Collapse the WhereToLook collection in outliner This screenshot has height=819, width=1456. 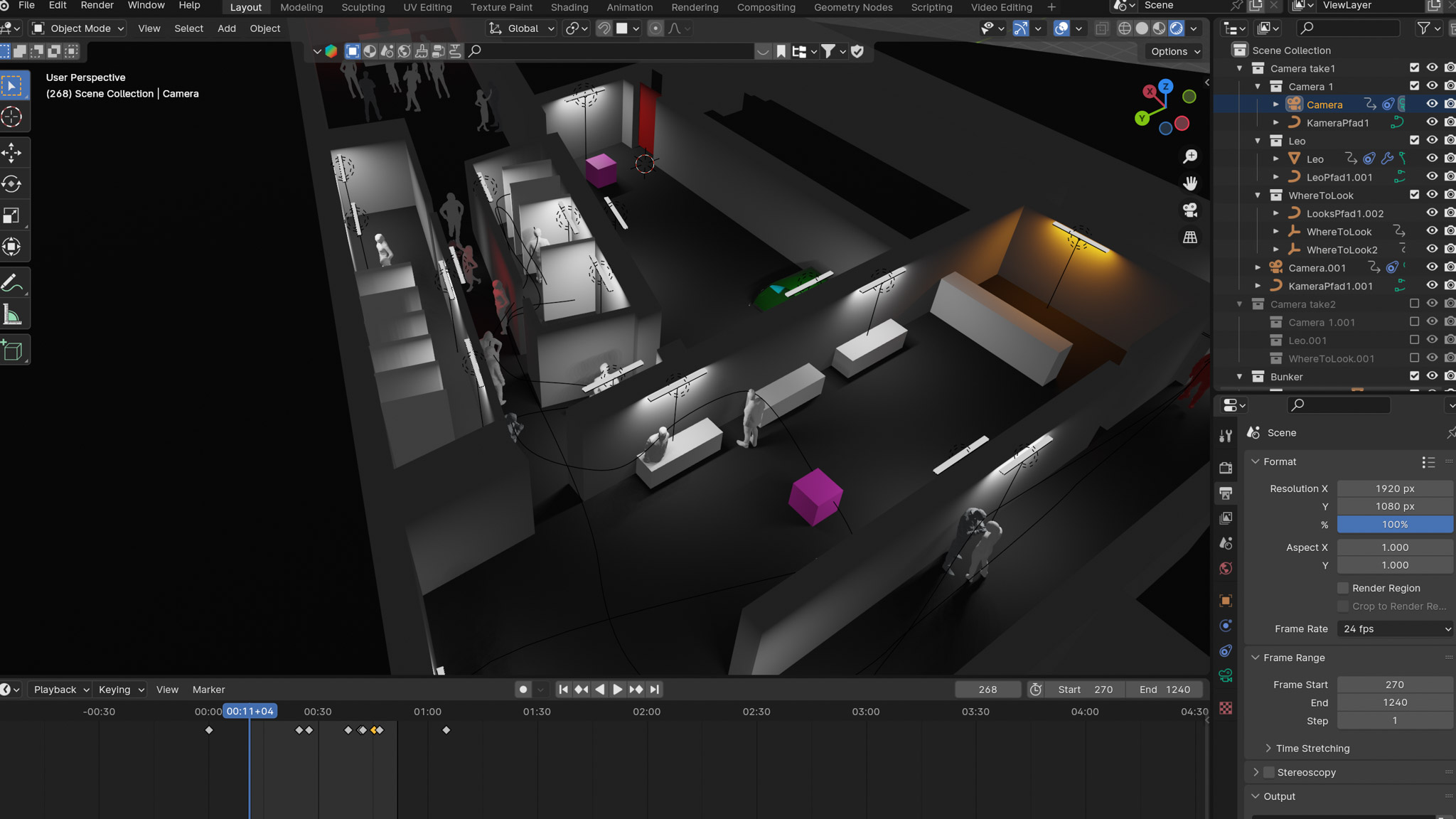(x=1257, y=195)
